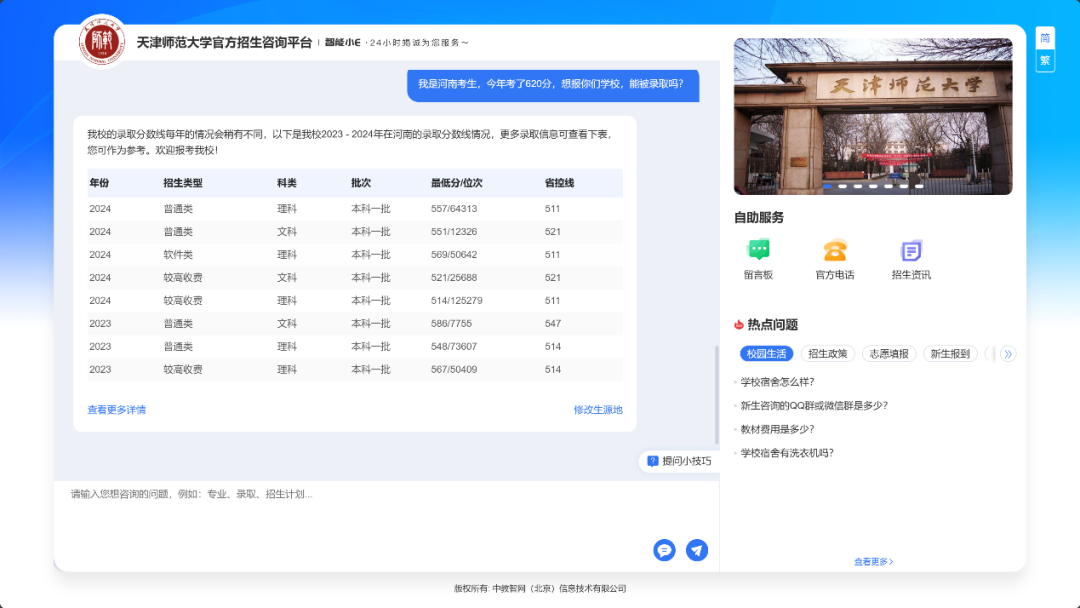
Task: Open question 学校宿舍怎么样?
Action: click(777, 382)
